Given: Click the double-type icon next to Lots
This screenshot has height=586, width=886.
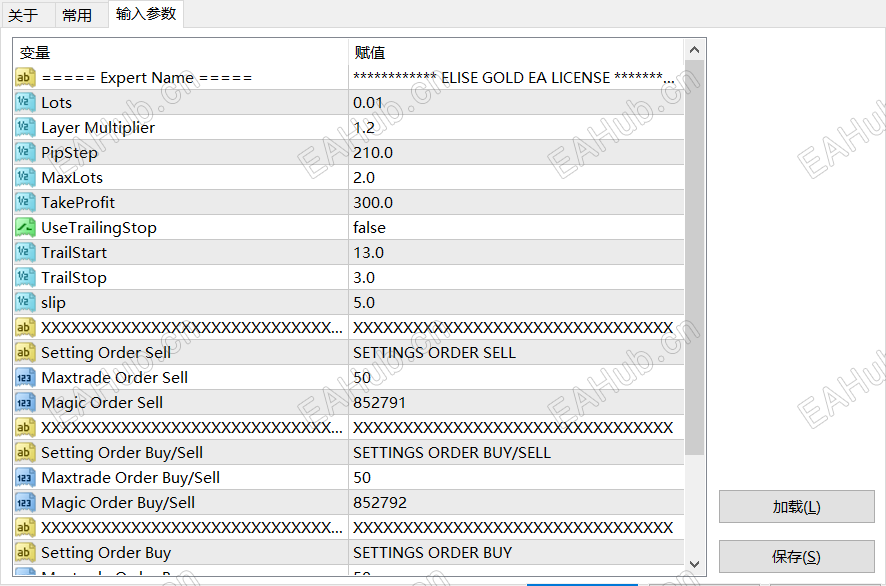Looking at the screenshot, I should (x=25, y=102).
